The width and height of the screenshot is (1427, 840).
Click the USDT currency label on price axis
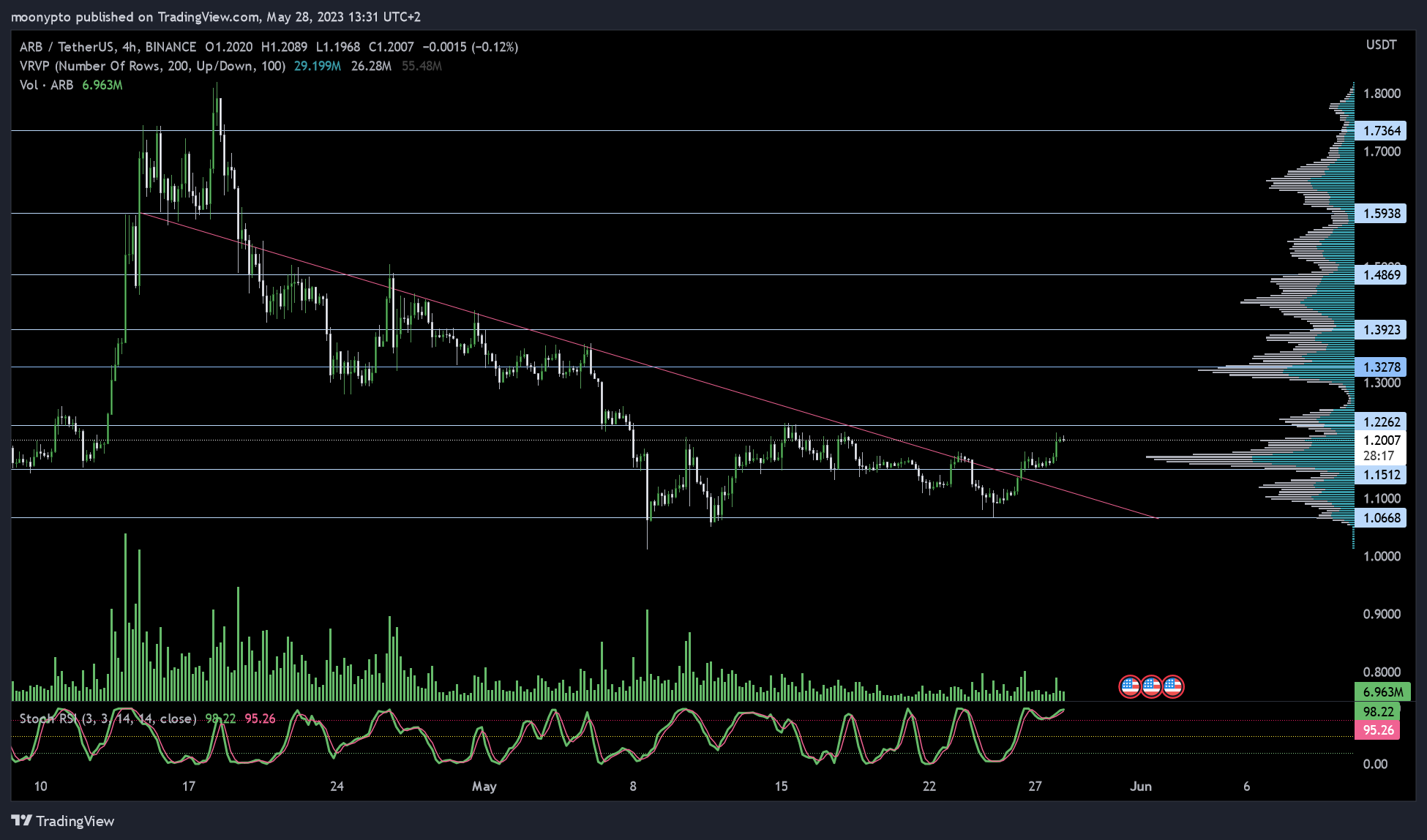[1381, 45]
